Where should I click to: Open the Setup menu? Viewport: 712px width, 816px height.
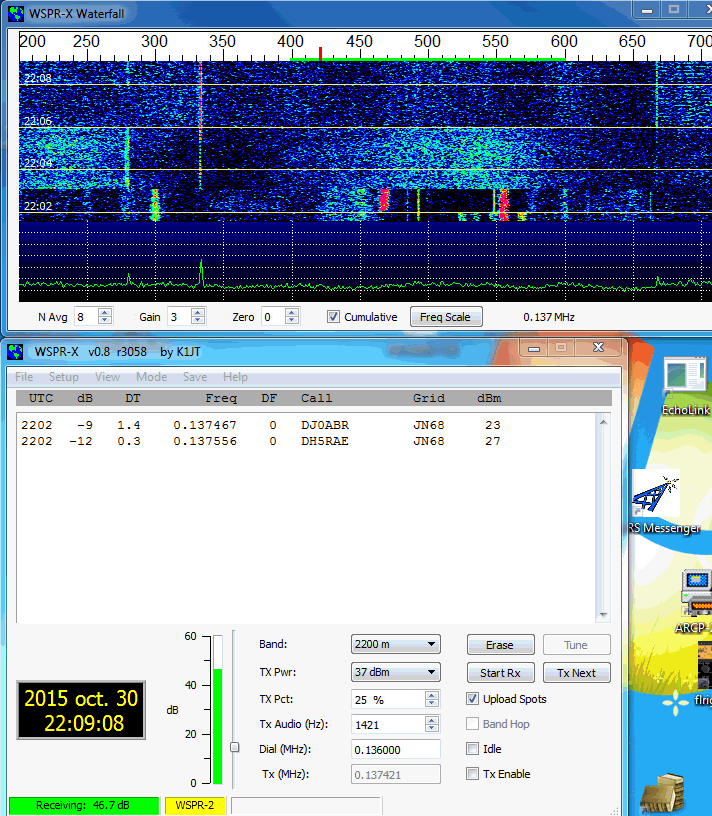[x=63, y=377]
